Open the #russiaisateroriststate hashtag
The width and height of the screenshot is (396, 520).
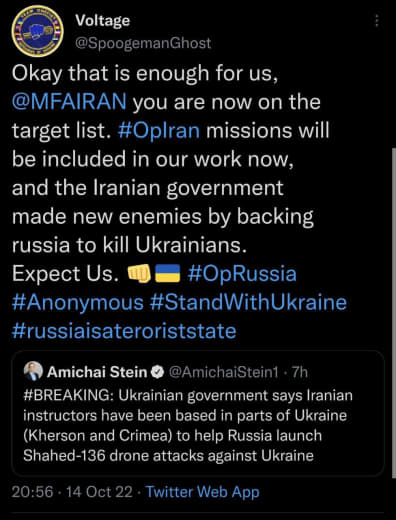click(x=124, y=331)
